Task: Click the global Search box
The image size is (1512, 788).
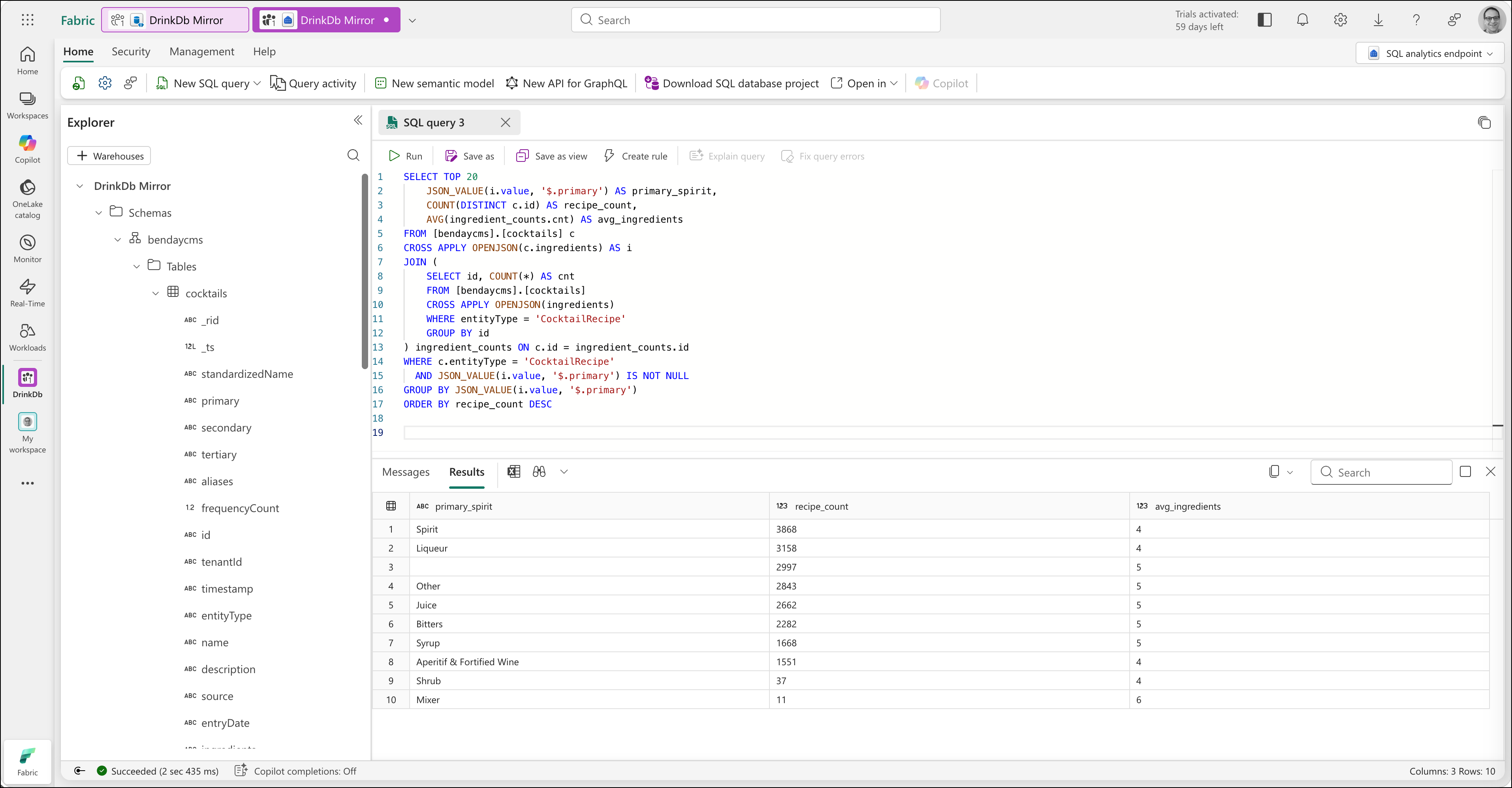Action: click(x=756, y=20)
